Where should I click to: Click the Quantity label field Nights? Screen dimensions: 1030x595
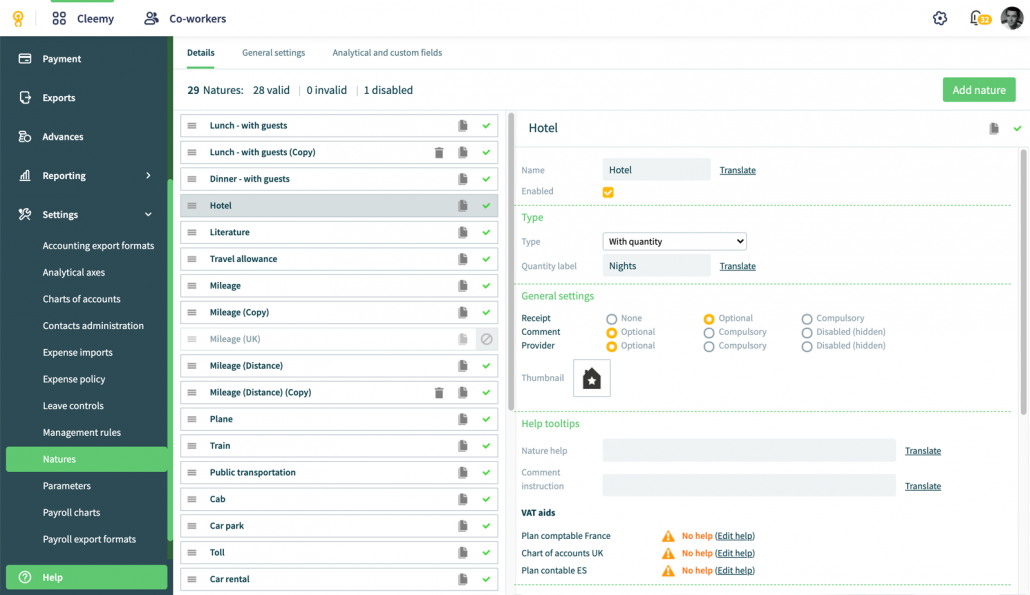[656, 266]
